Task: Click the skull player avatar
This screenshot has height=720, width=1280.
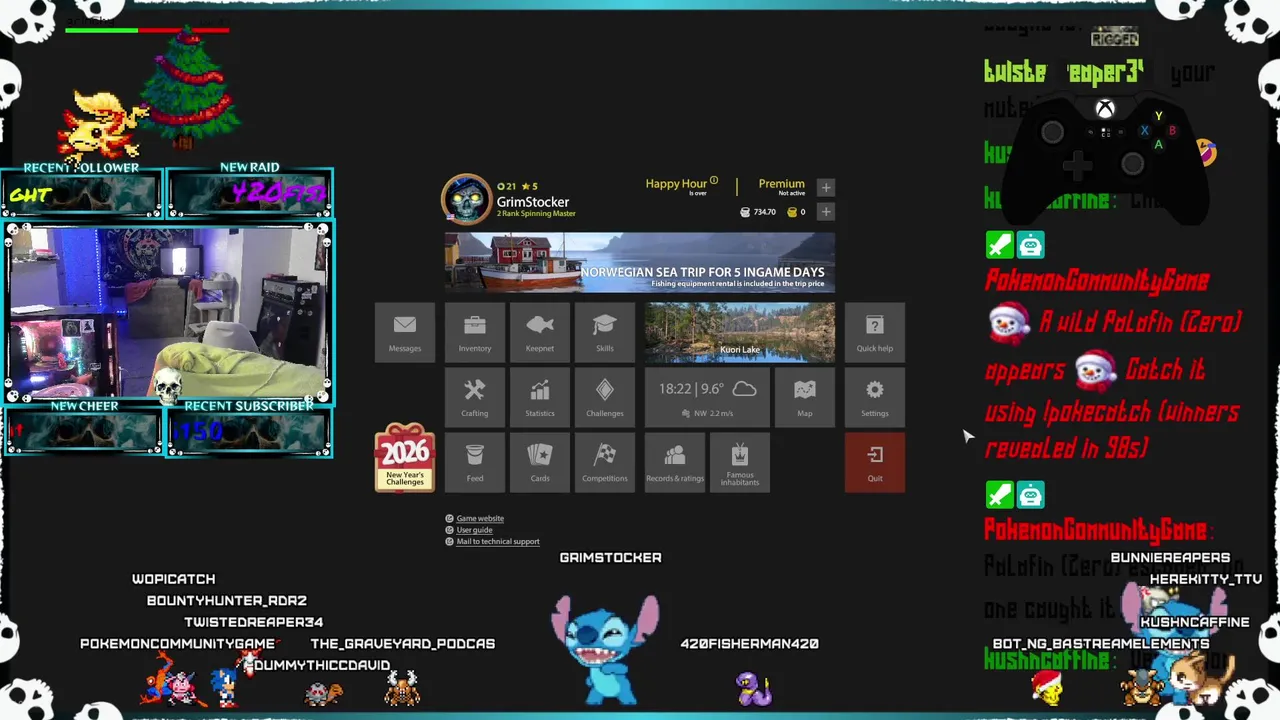Action: coord(467,200)
